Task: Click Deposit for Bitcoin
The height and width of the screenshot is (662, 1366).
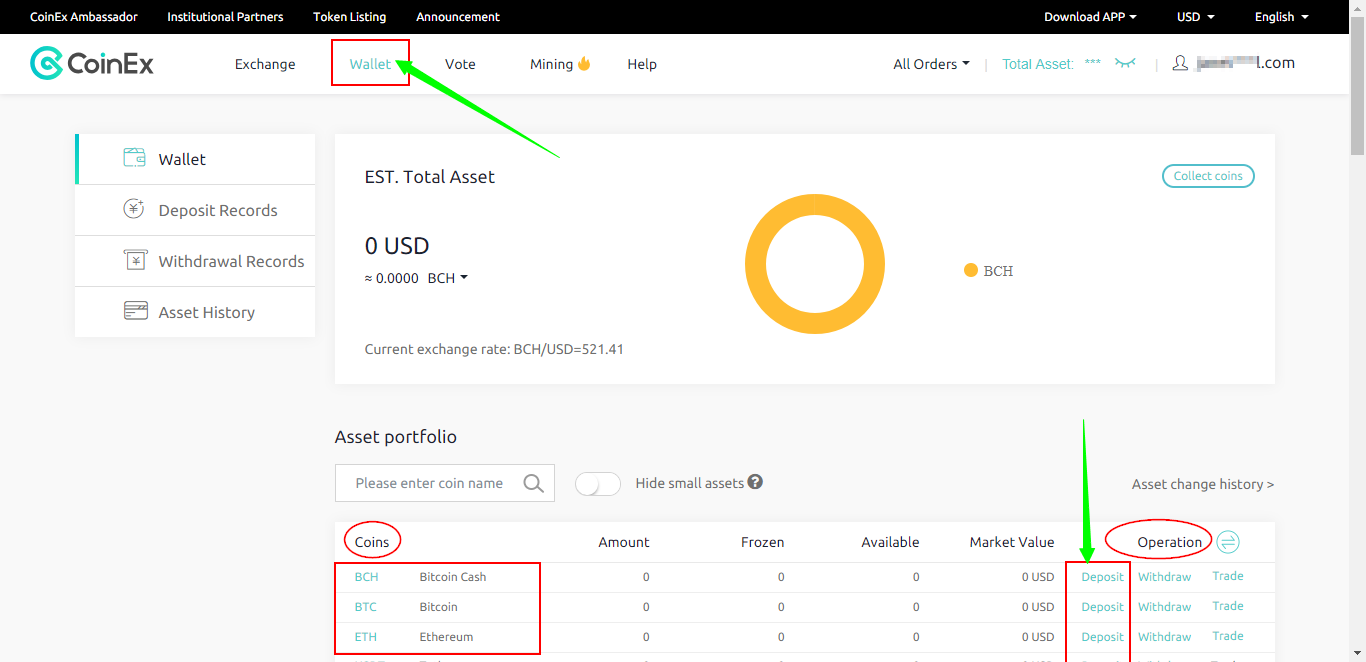Action: (x=1103, y=607)
